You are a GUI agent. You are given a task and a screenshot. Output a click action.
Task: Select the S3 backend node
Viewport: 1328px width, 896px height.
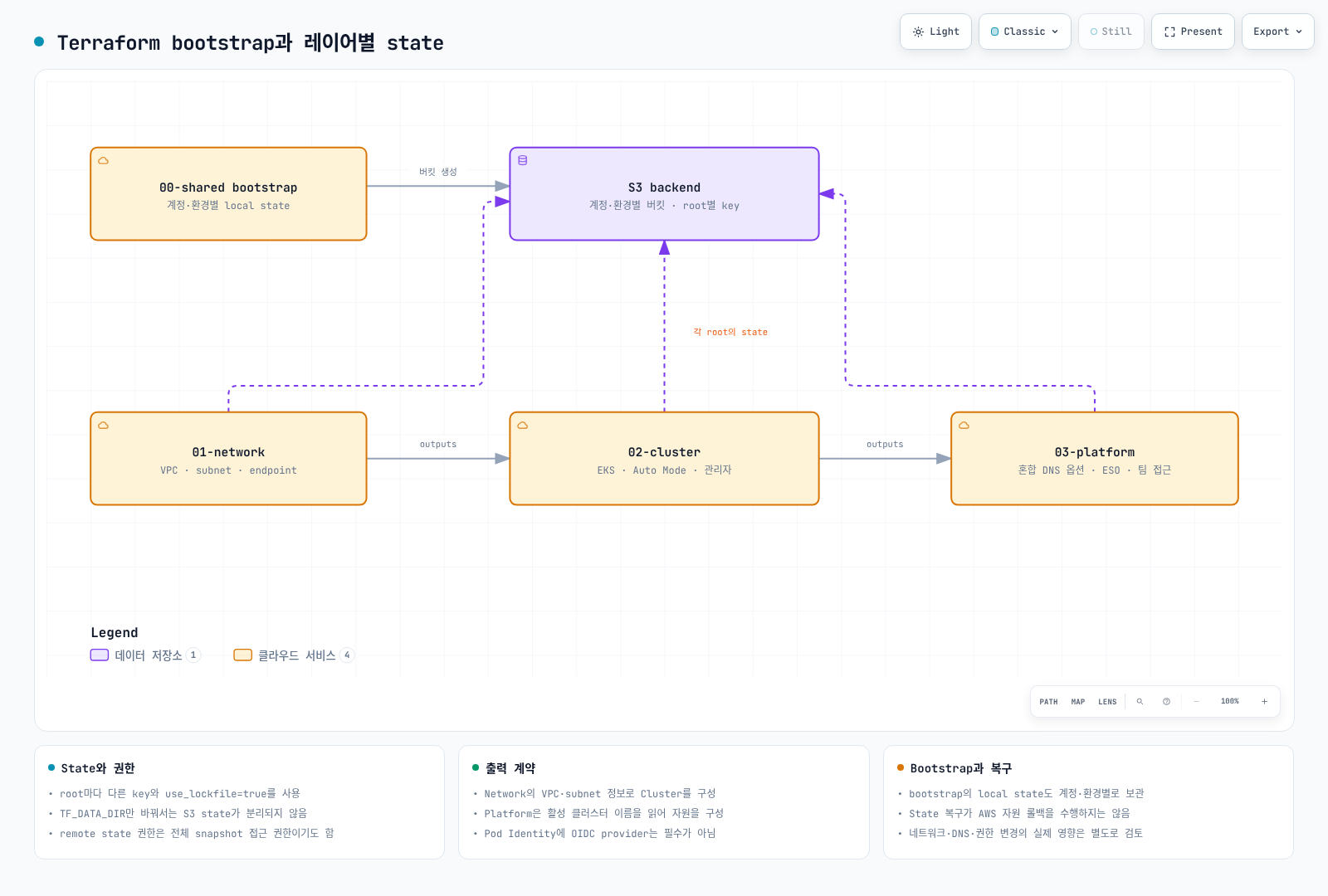point(664,194)
